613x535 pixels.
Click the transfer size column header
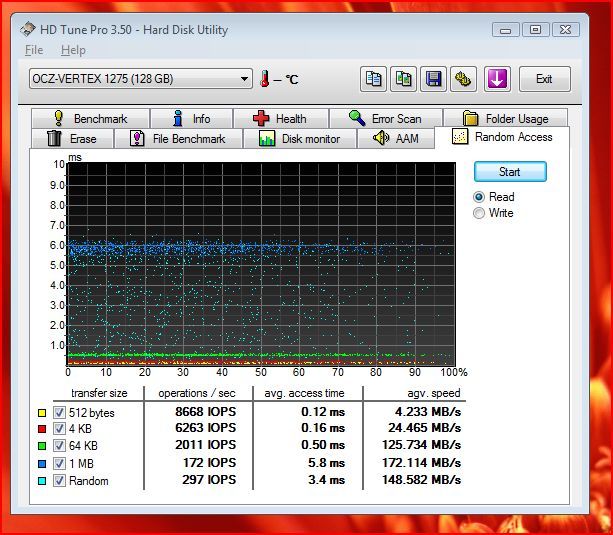click(99, 393)
